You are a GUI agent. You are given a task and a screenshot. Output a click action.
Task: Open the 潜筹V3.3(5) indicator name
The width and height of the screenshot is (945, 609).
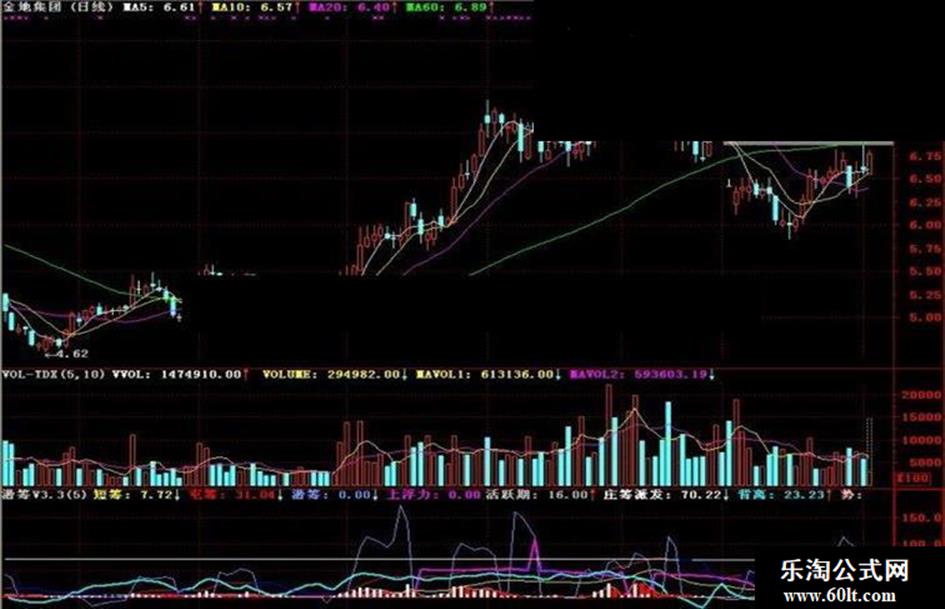pos(44,495)
